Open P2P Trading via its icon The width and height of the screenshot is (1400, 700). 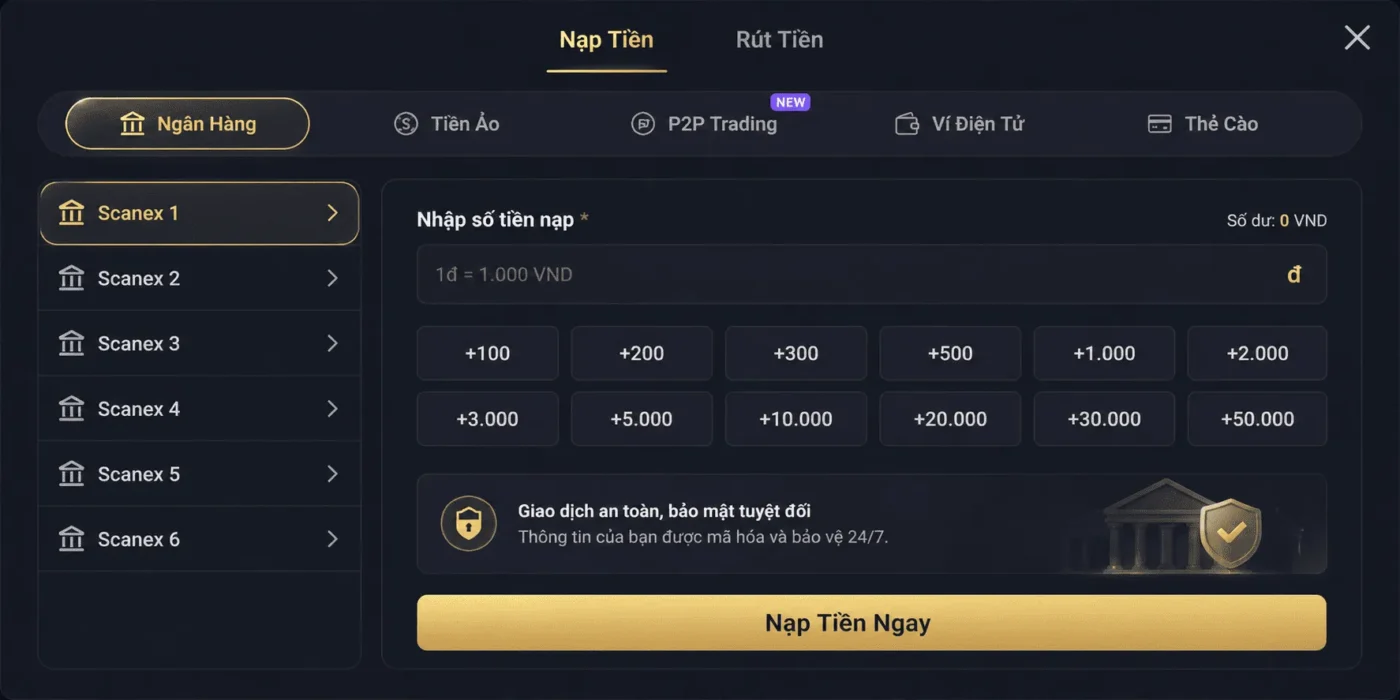tap(645, 123)
